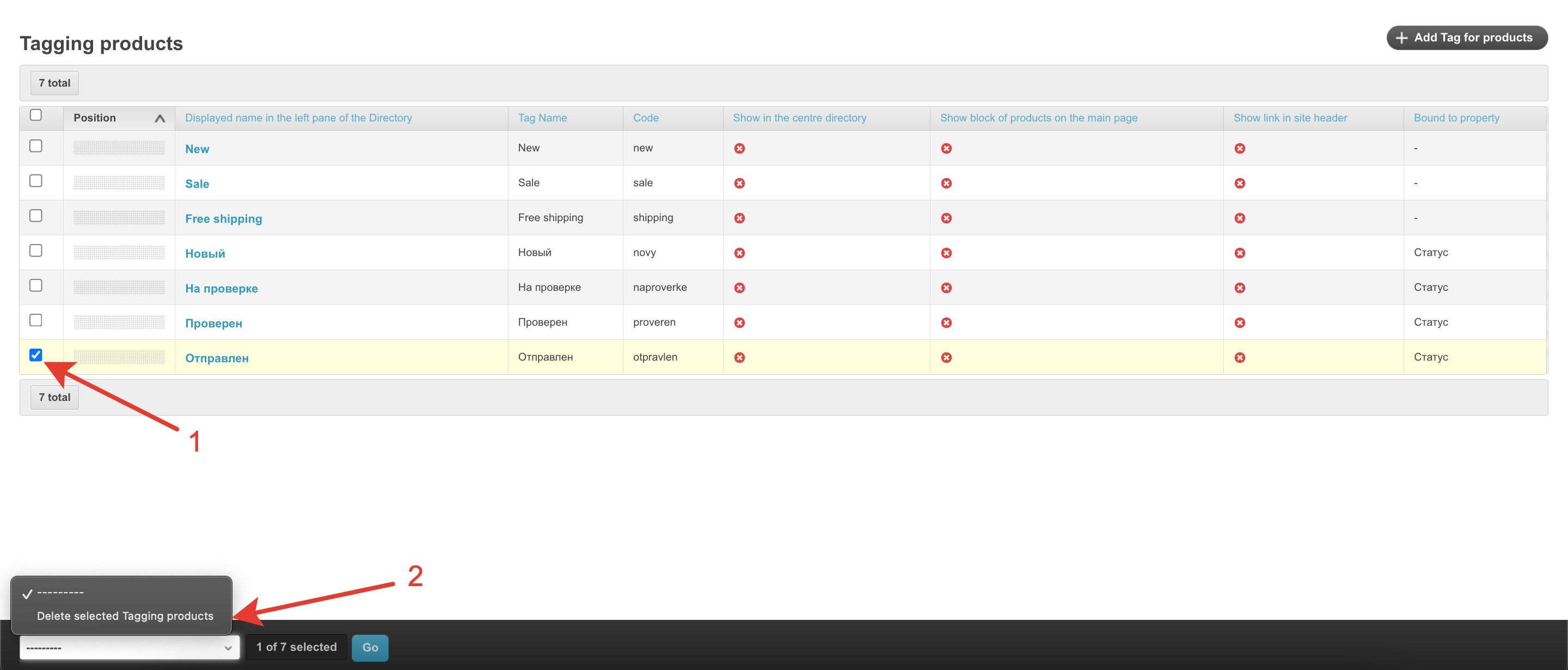Click the Add Tag for products button
The height and width of the screenshot is (670, 1568).
click(1466, 38)
